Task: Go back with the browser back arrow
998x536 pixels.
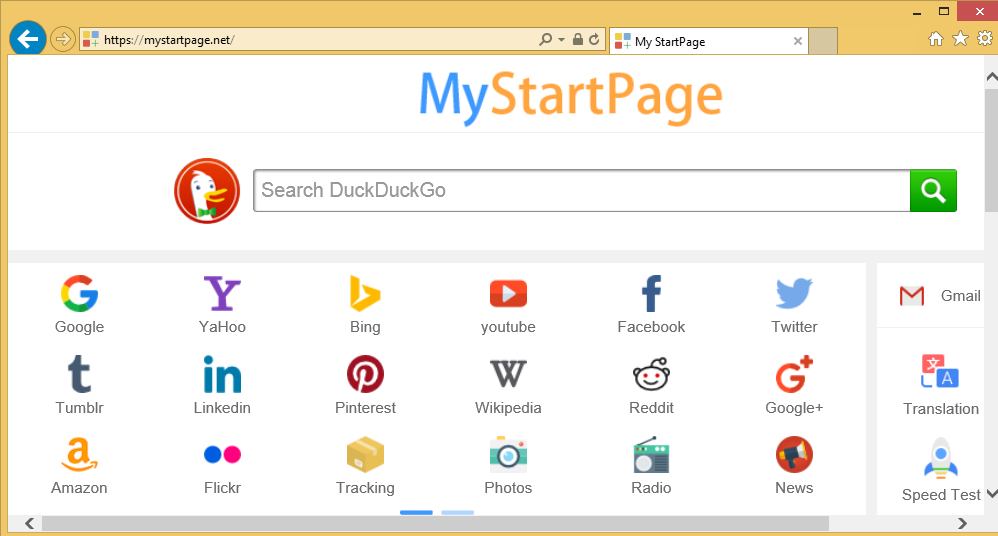Action: point(28,39)
